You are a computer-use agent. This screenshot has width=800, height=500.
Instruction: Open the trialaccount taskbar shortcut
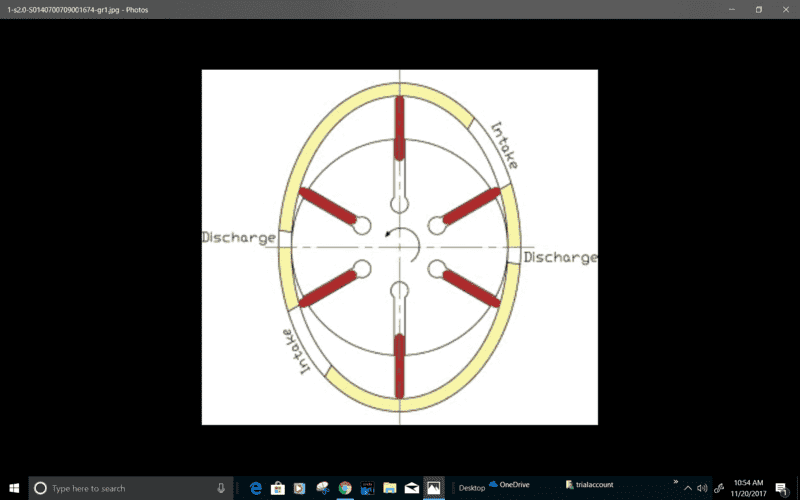589,485
